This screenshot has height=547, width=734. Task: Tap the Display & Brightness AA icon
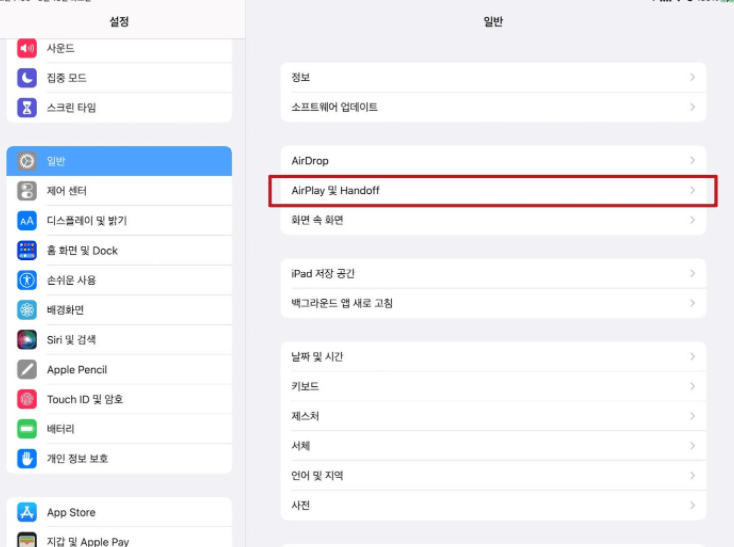(27, 220)
